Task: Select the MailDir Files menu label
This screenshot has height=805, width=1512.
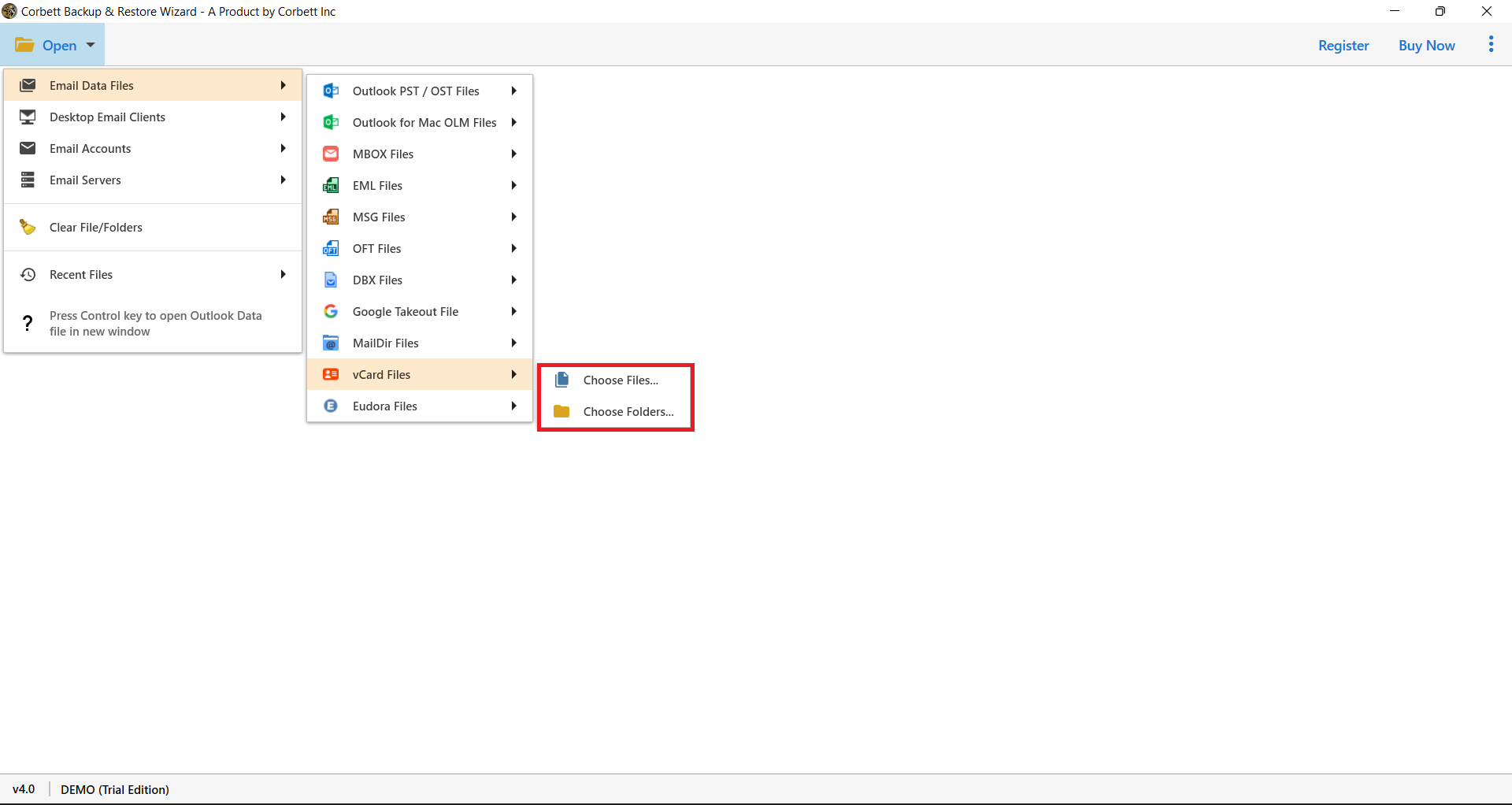Action: 385,343
